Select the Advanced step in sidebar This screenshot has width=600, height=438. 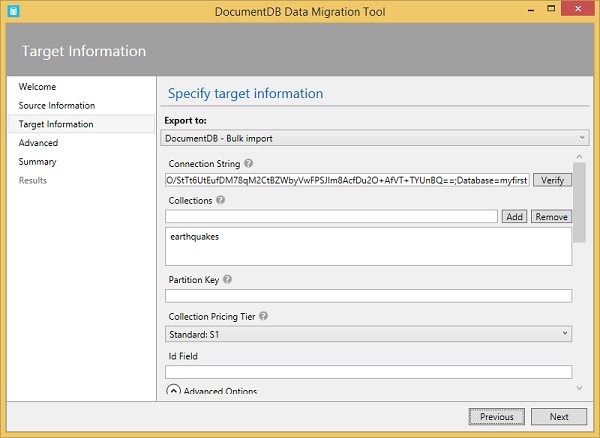point(39,143)
